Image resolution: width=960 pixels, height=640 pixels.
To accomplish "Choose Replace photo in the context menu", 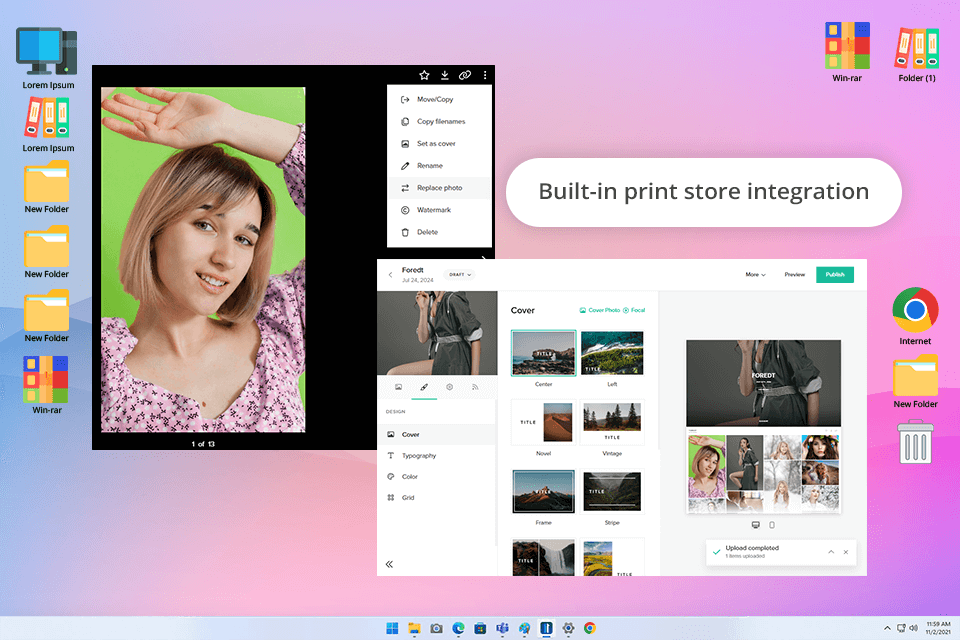I will (439, 187).
